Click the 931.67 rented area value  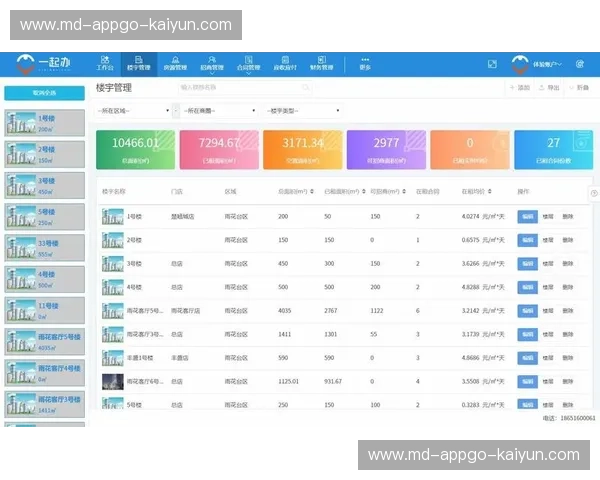point(333,382)
